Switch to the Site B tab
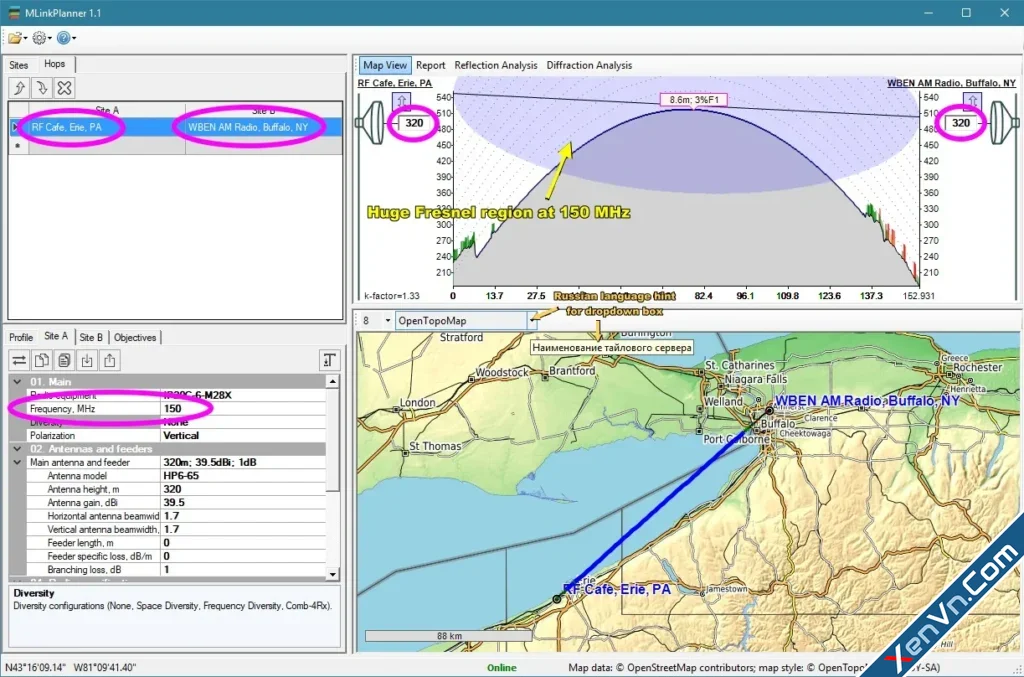Viewport: 1024px width, 677px height. [x=91, y=338]
